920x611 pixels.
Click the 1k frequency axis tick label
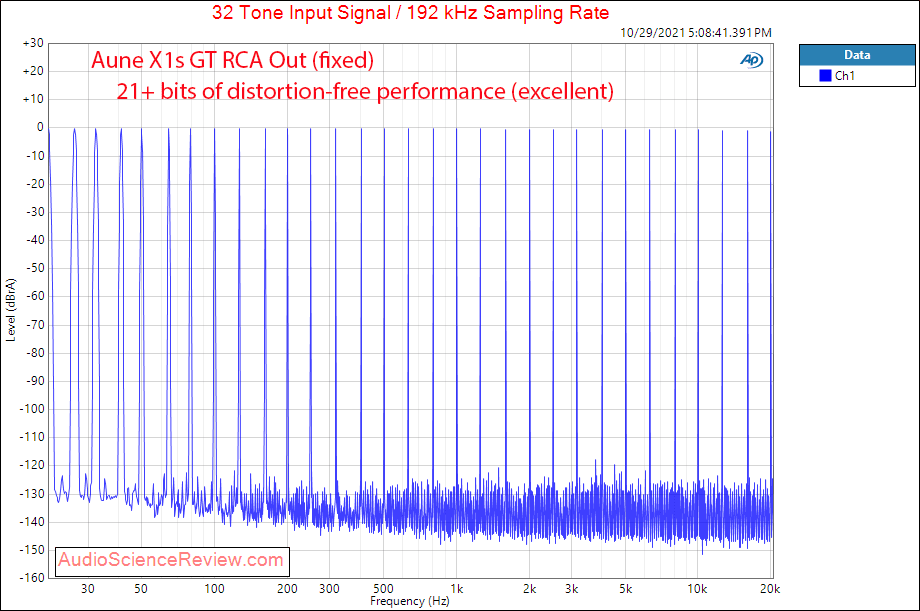[456, 589]
